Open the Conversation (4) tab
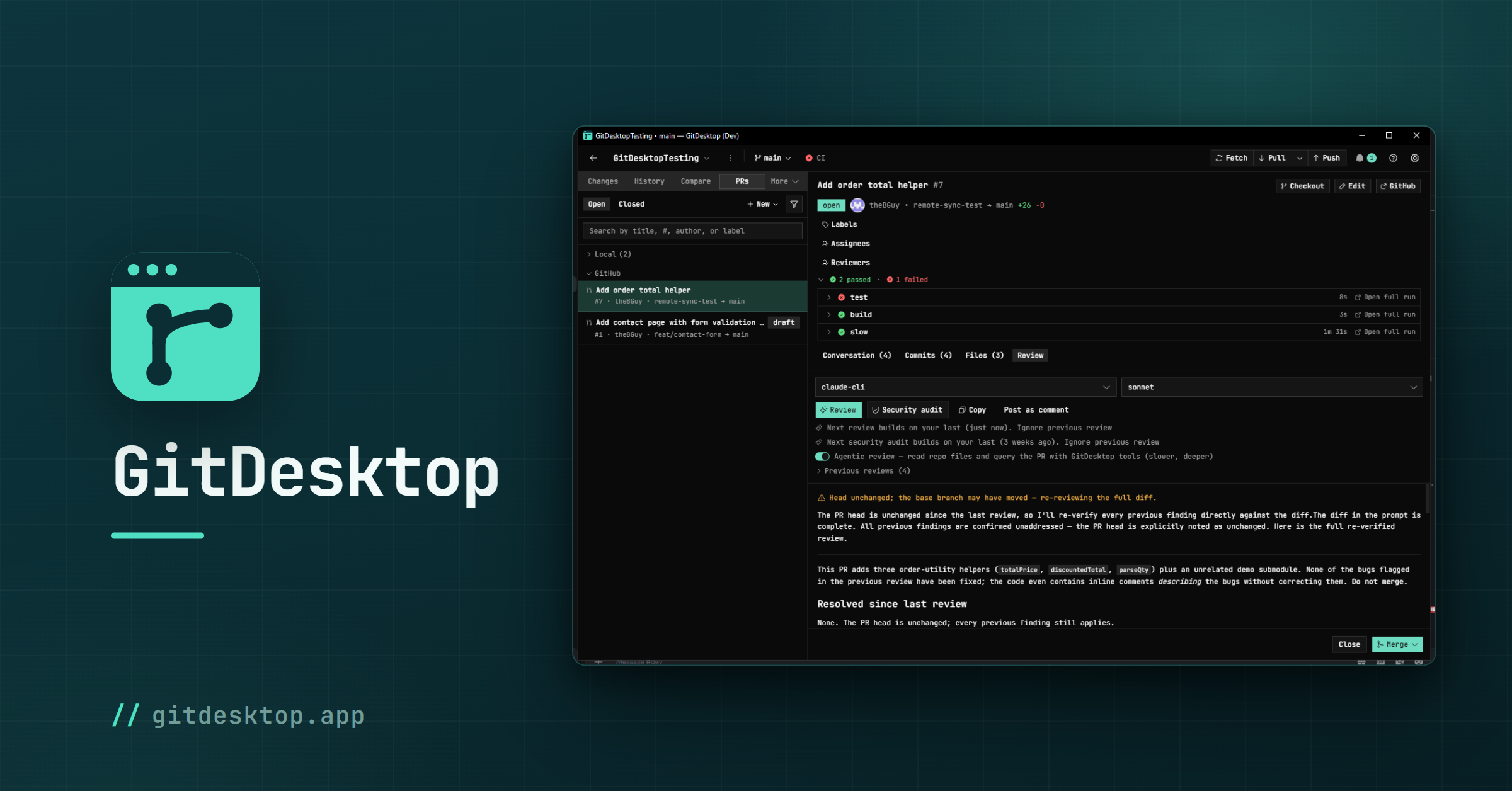 tap(857, 355)
